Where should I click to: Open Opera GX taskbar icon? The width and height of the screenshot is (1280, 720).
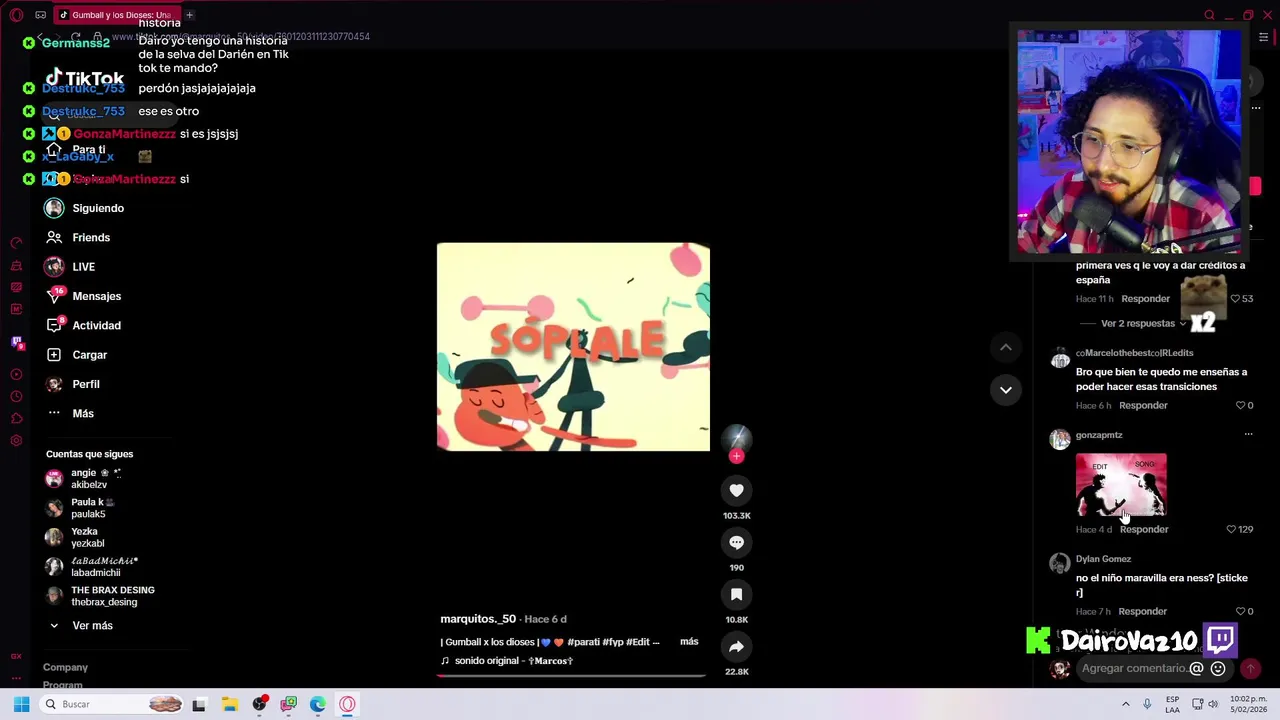[x=347, y=704]
